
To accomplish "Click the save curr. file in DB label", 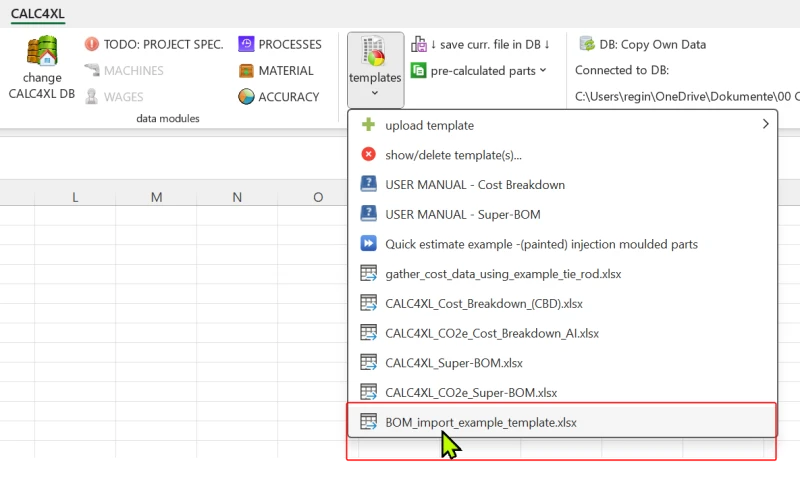I will 490,44.
